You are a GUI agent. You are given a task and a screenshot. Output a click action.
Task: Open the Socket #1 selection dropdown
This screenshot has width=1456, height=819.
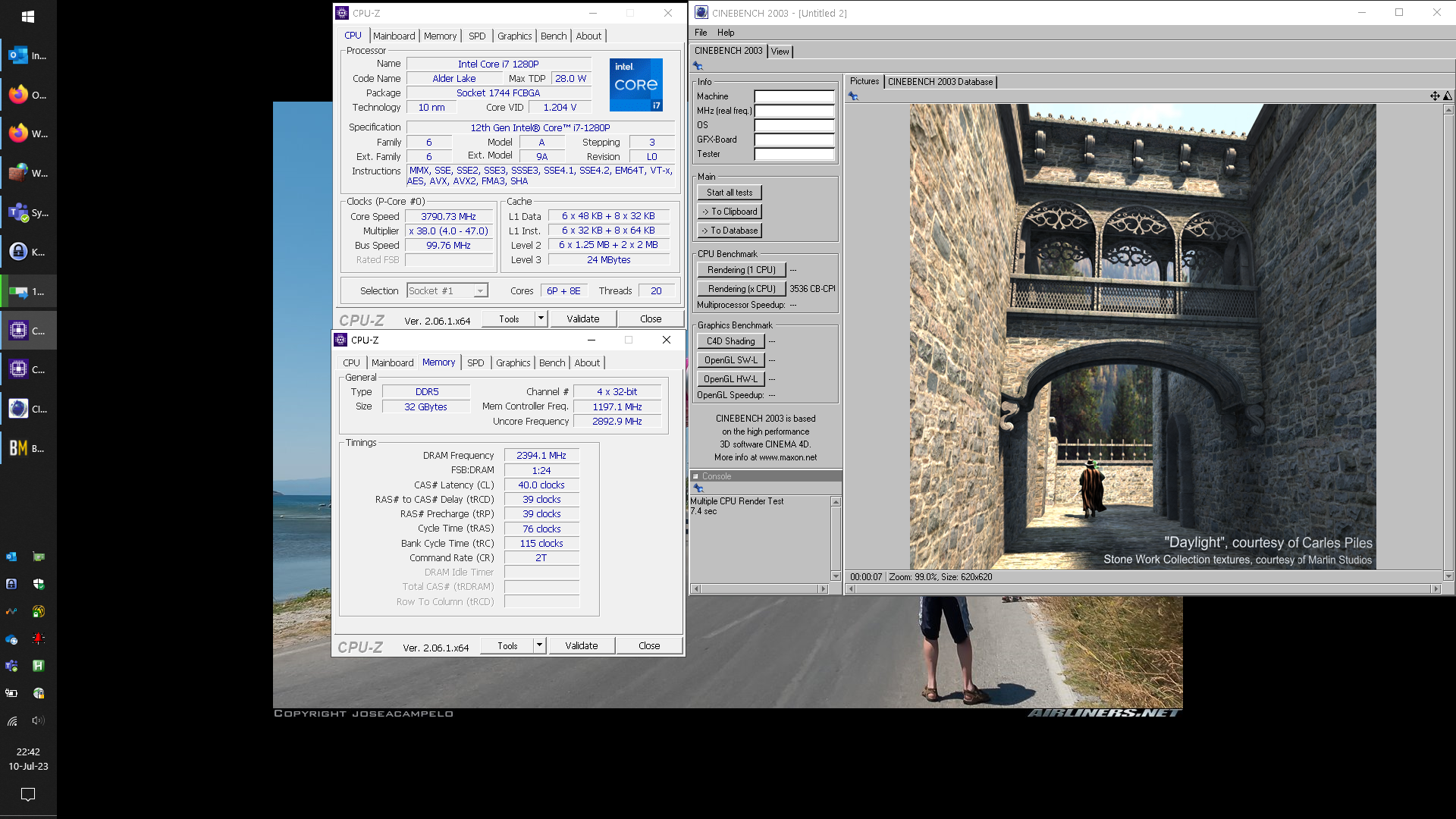pyautogui.click(x=447, y=291)
